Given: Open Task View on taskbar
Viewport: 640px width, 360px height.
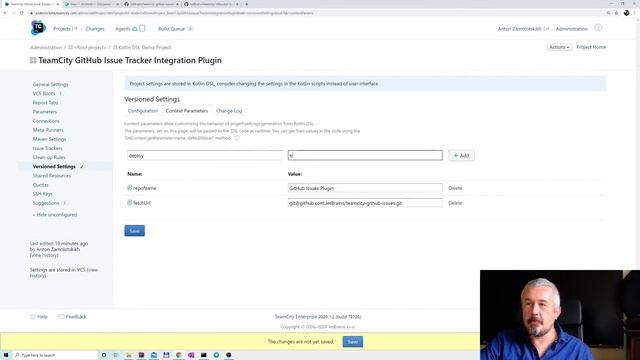Looking at the screenshot, I should pyautogui.click(x=116, y=355).
